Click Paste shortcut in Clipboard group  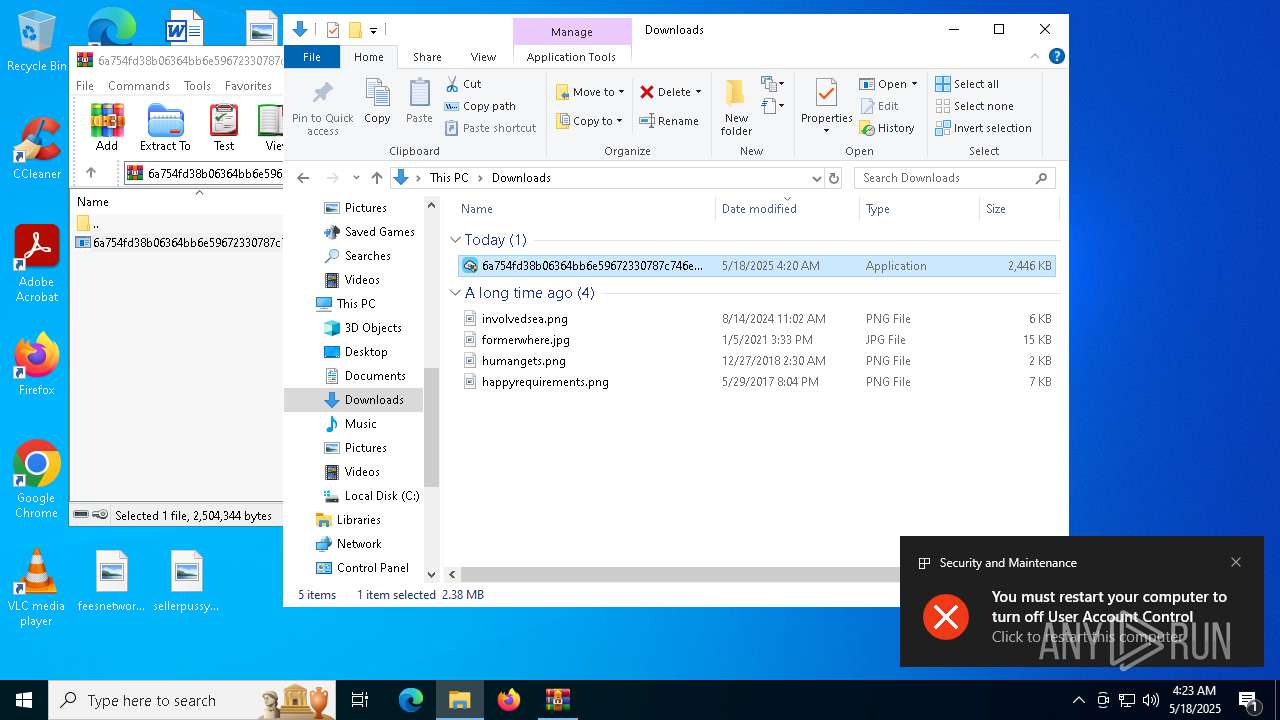click(490, 128)
